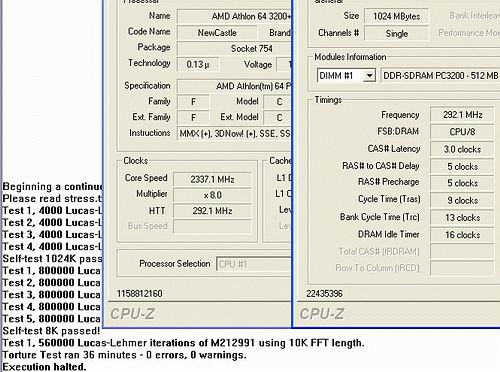
Task: Open the DIMM #1 dropdown arrow
Action: [x=369, y=76]
